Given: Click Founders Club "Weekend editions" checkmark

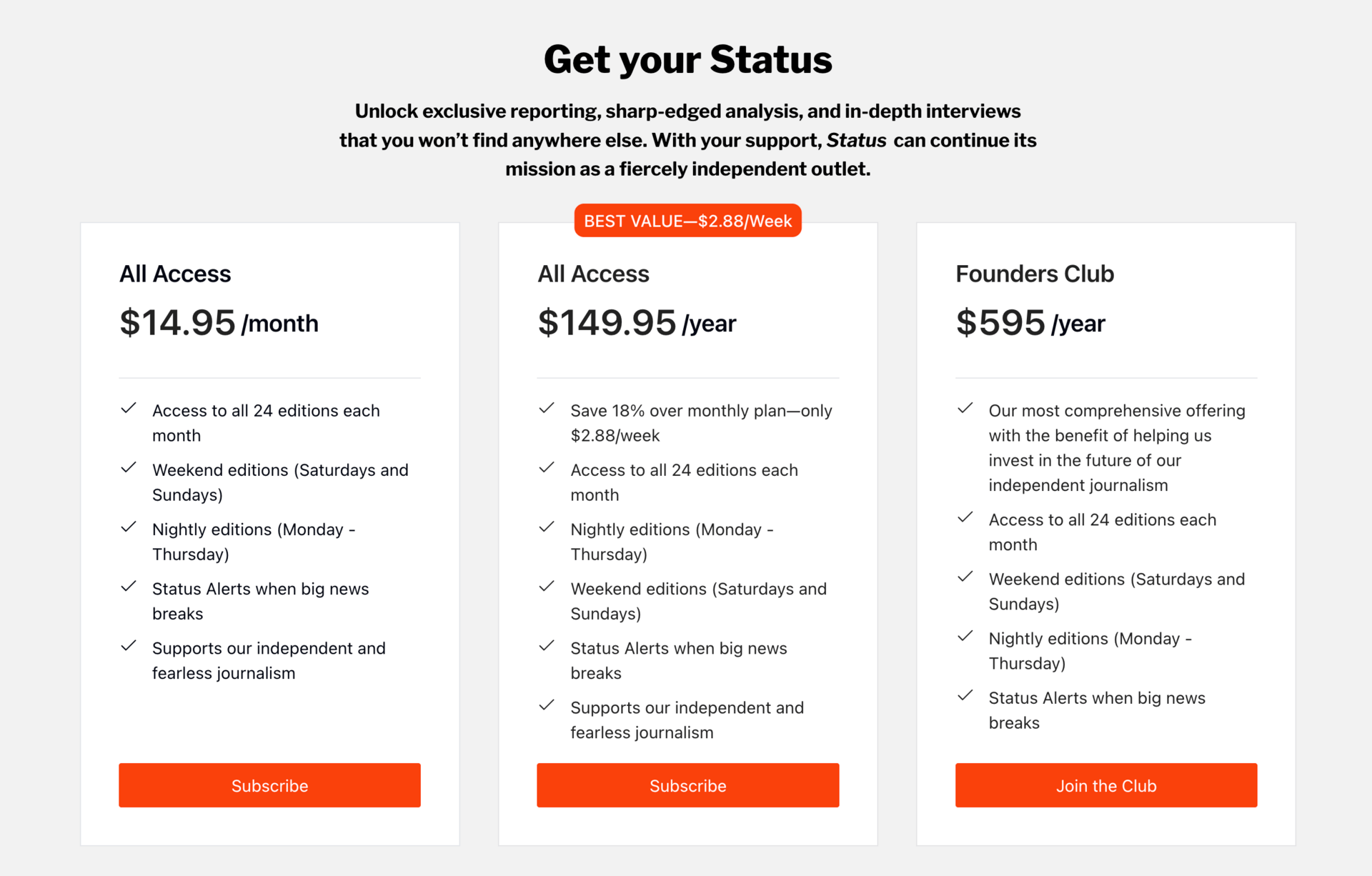Looking at the screenshot, I should (x=965, y=577).
